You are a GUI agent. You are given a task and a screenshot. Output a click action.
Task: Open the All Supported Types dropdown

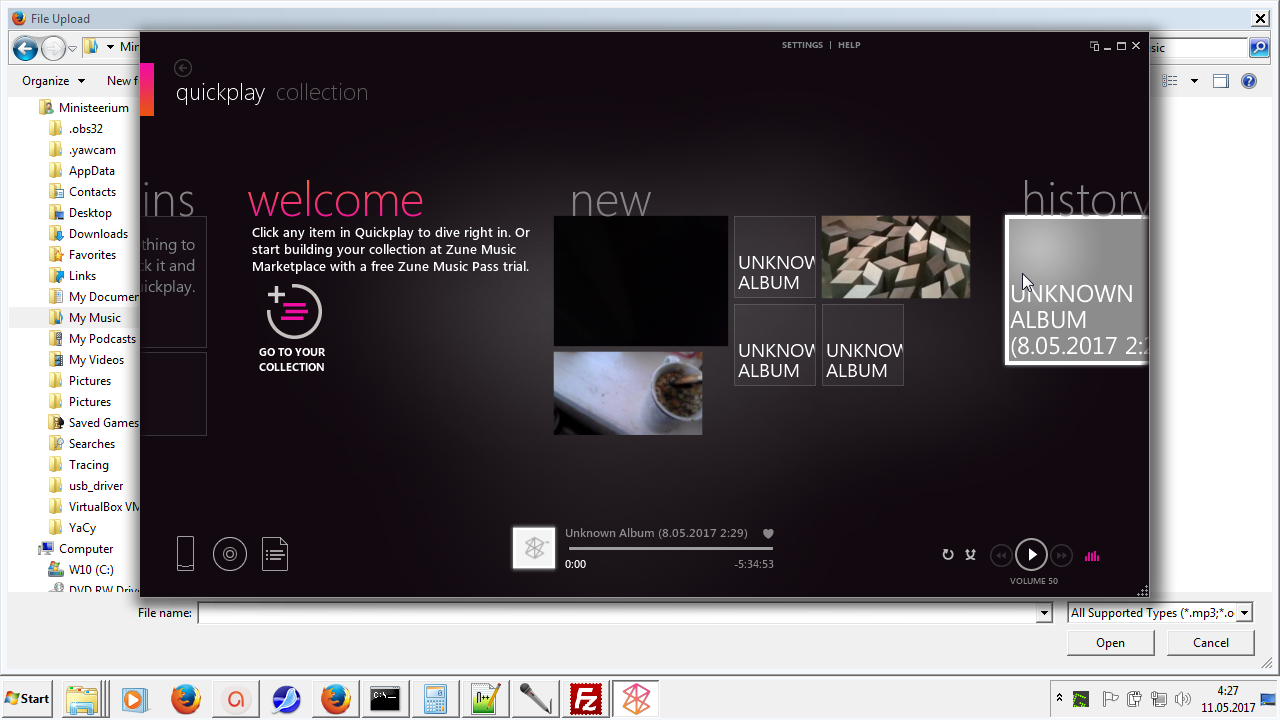tap(1160, 613)
